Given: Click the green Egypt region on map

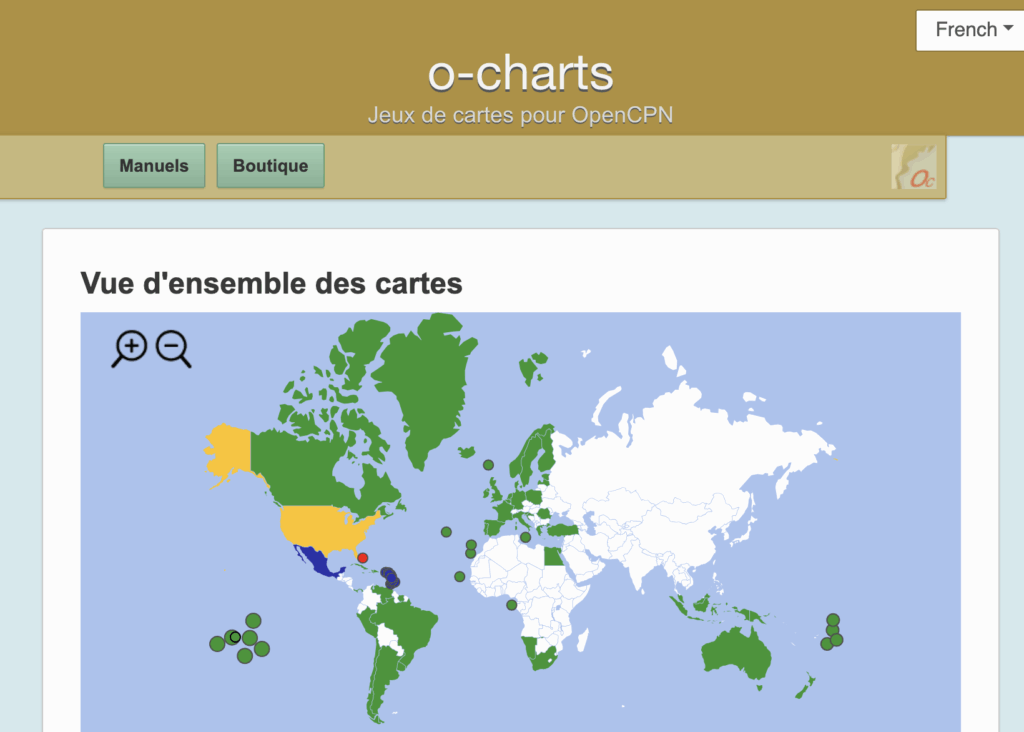Looking at the screenshot, I should (x=553, y=555).
